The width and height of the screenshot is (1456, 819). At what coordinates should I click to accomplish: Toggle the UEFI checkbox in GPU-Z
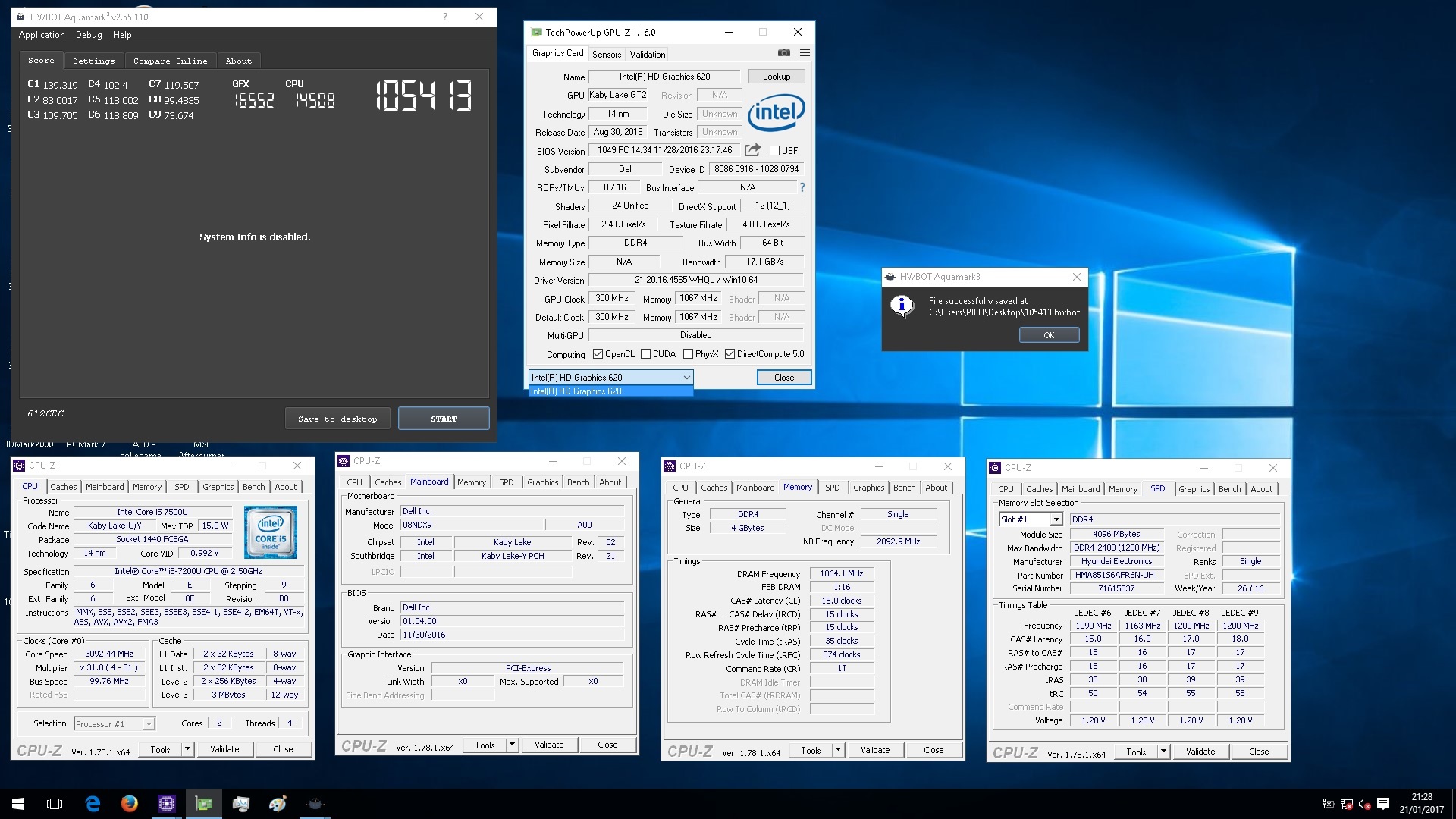coord(774,150)
